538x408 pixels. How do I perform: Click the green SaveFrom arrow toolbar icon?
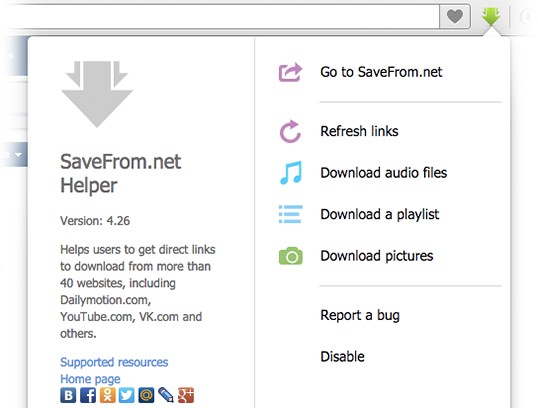pyautogui.click(x=491, y=16)
